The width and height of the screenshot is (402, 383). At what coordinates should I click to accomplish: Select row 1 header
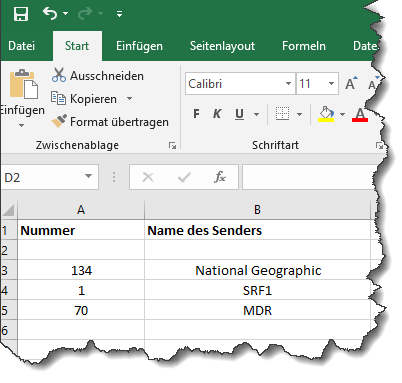(9, 230)
